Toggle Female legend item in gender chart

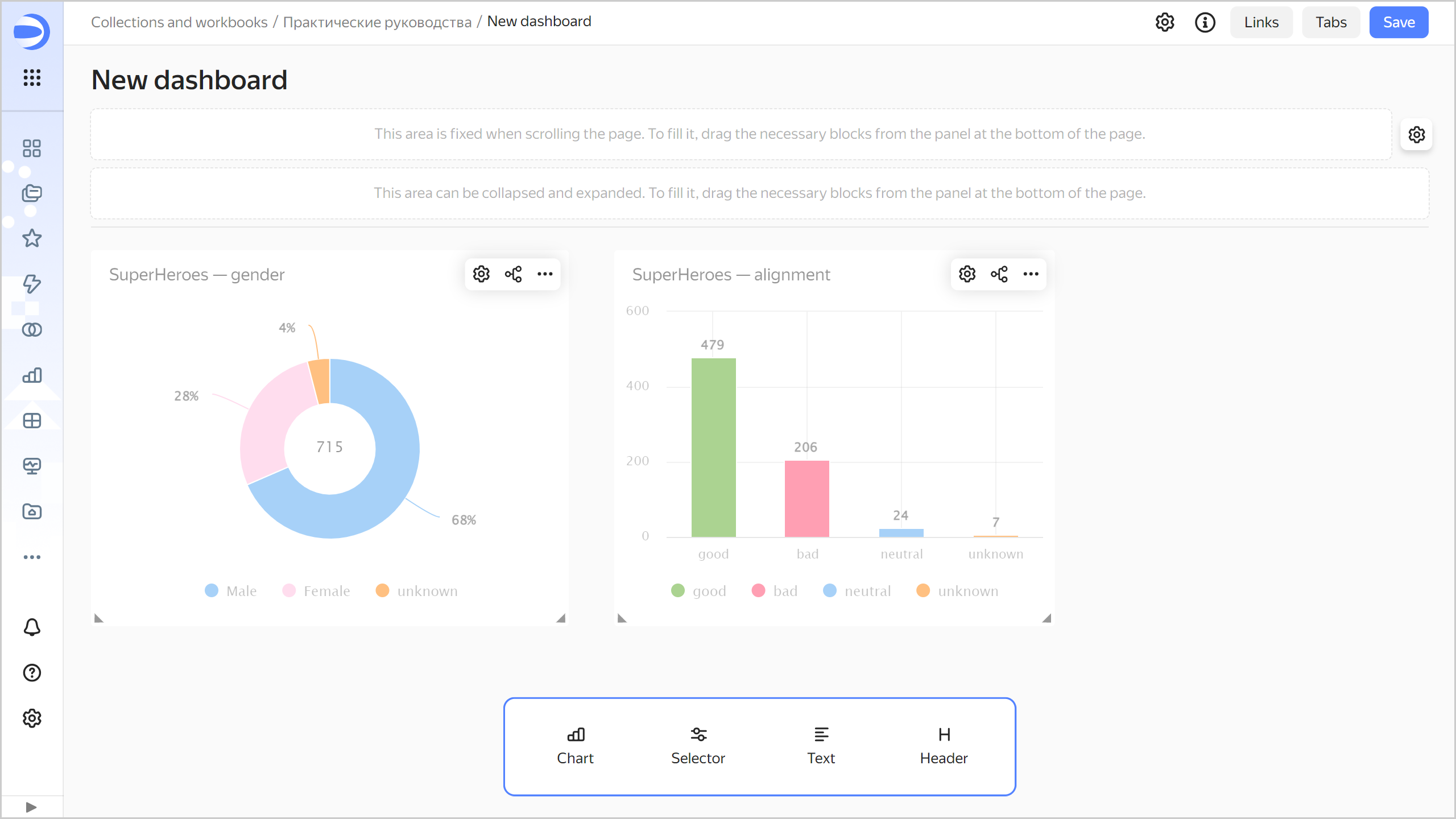(317, 591)
